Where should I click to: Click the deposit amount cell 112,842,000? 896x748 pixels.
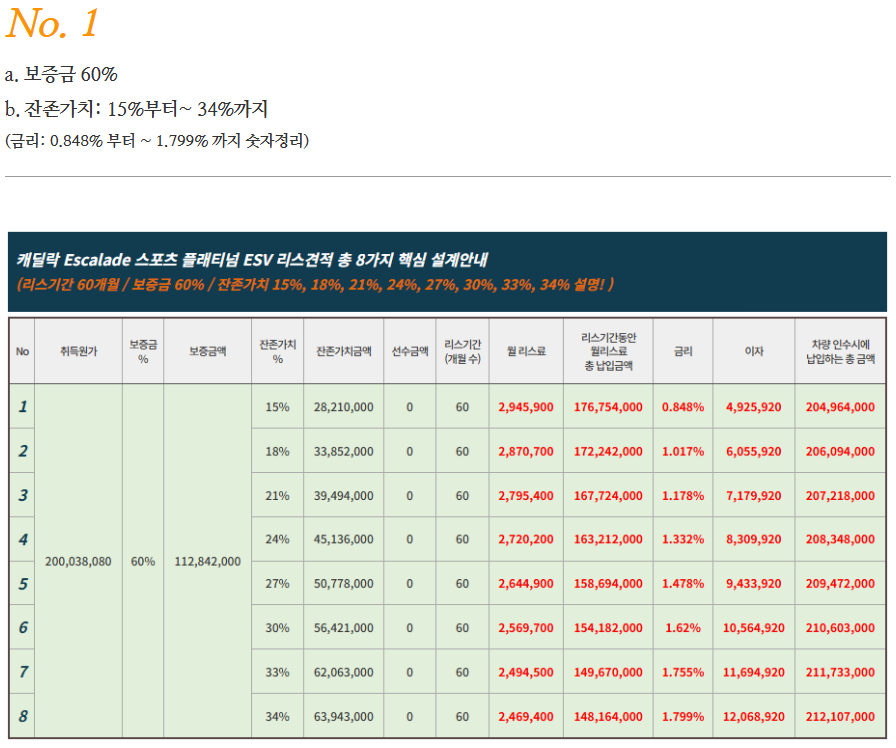pos(207,562)
